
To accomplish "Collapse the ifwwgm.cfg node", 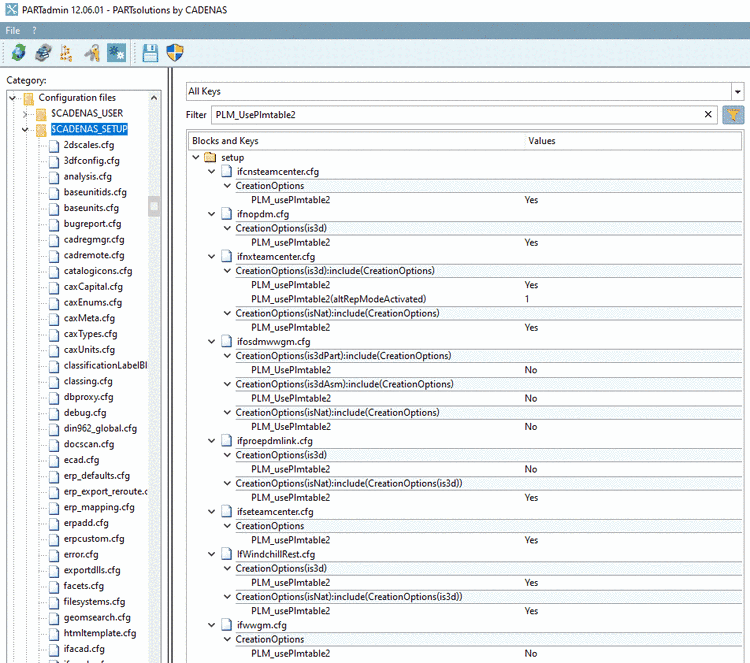I will point(211,625).
